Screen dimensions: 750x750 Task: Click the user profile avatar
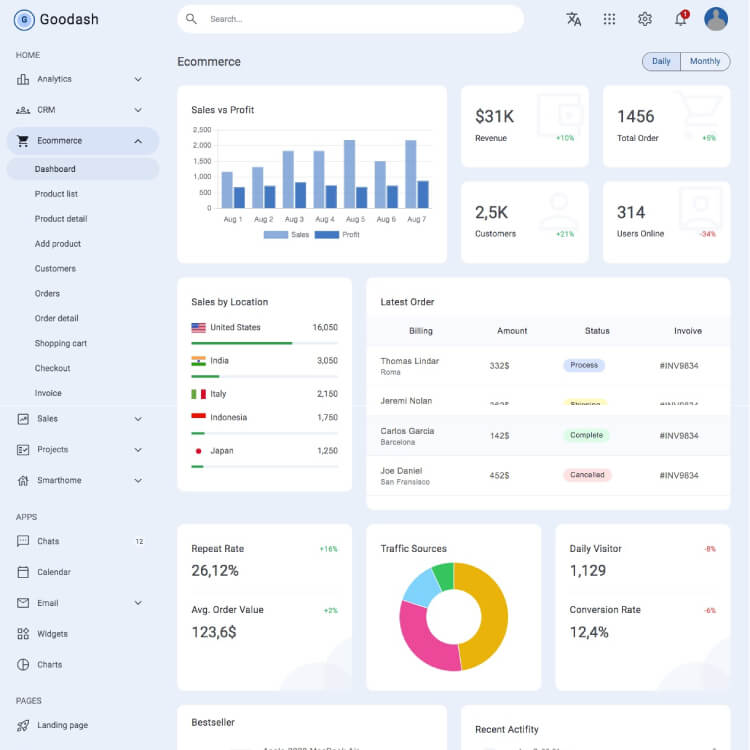click(x=716, y=19)
